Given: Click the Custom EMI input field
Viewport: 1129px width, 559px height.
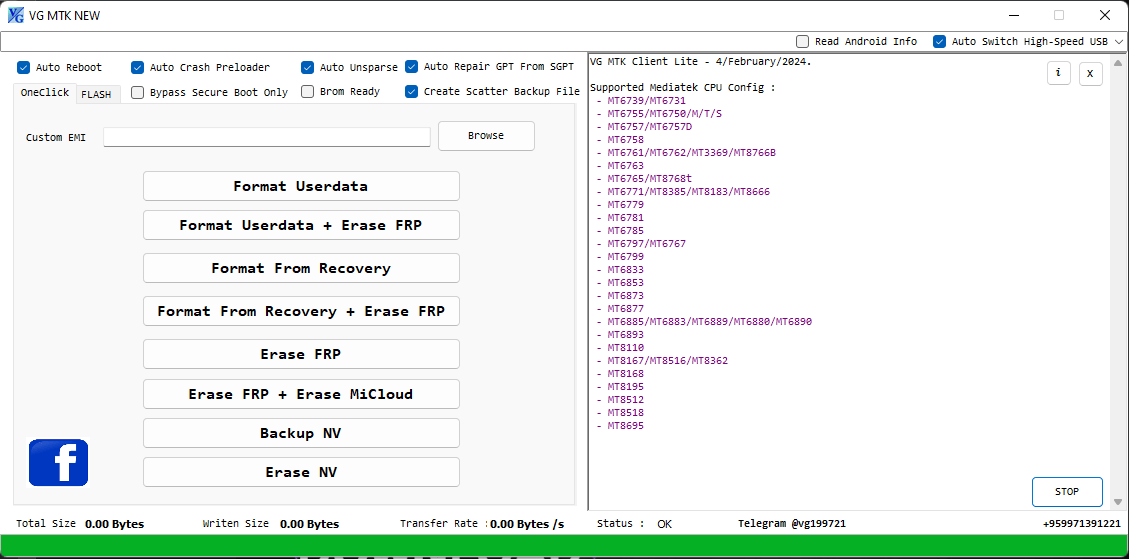Looking at the screenshot, I should click(266, 136).
